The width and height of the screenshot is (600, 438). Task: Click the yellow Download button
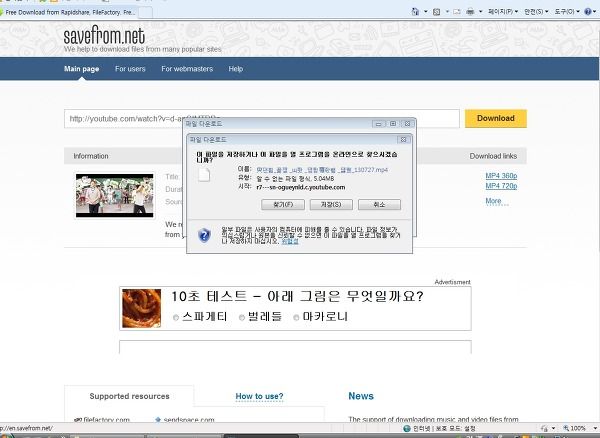click(x=496, y=118)
